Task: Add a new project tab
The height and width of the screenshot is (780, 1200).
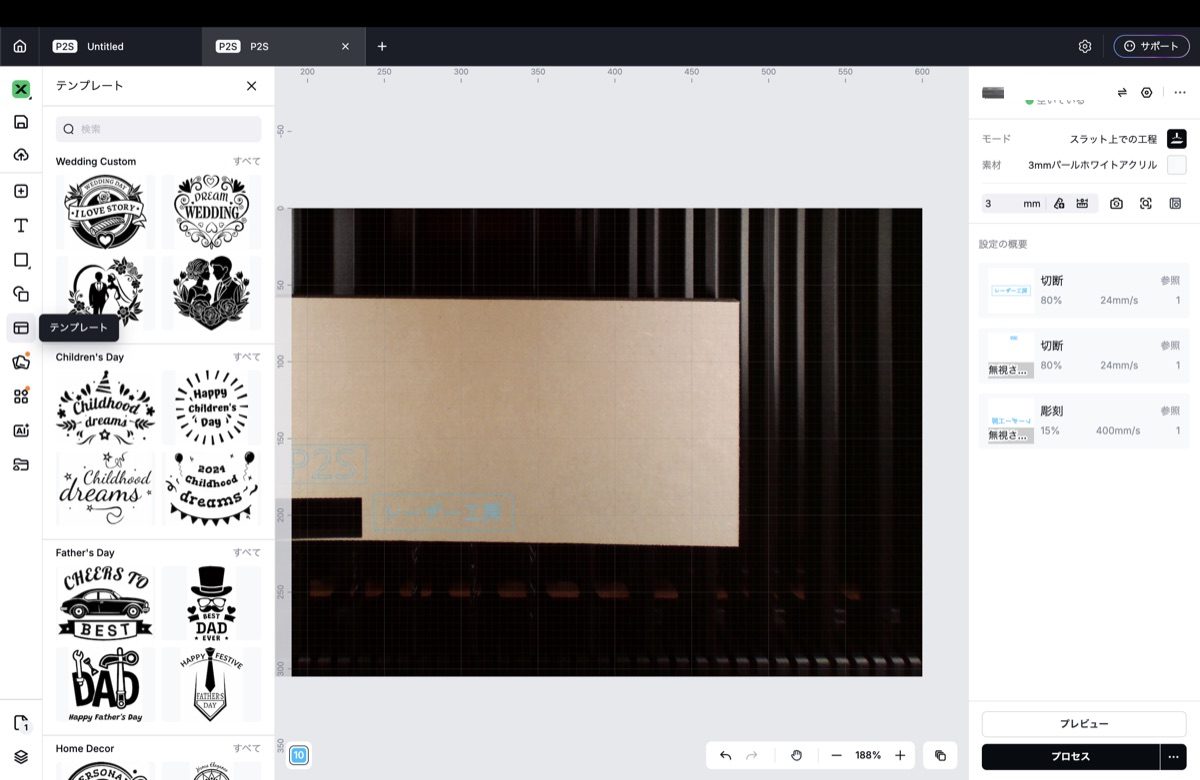Action: click(x=382, y=46)
